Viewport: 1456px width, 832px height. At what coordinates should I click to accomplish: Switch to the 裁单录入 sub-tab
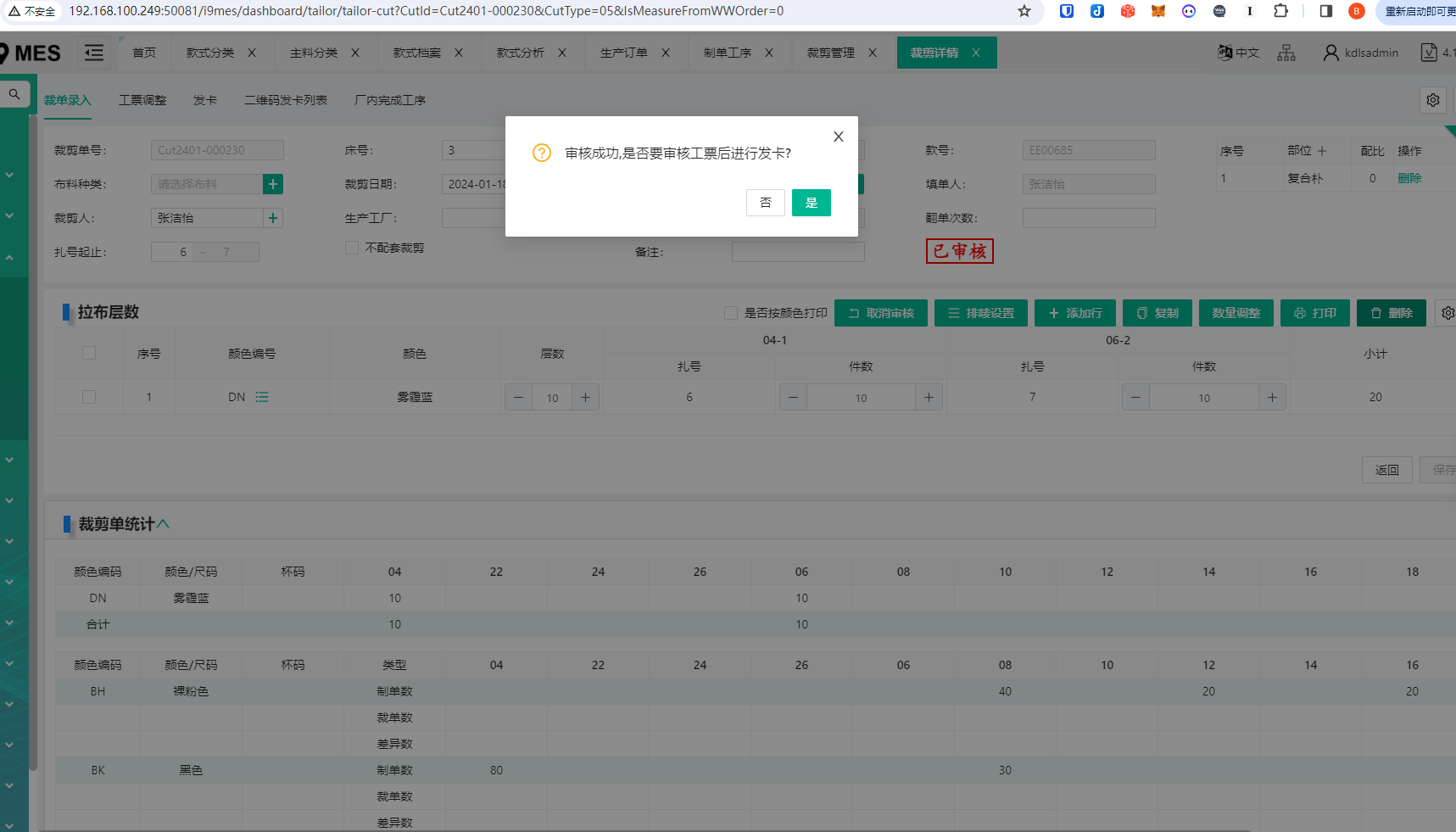pos(68,100)
